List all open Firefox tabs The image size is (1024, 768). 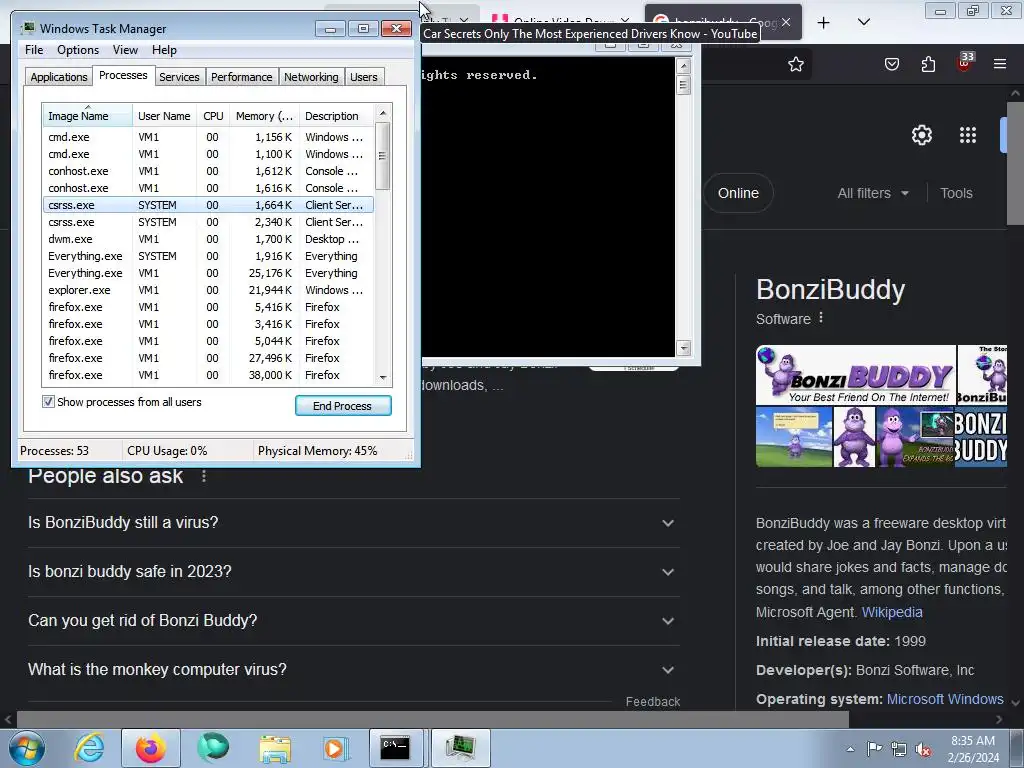point(863,23)
